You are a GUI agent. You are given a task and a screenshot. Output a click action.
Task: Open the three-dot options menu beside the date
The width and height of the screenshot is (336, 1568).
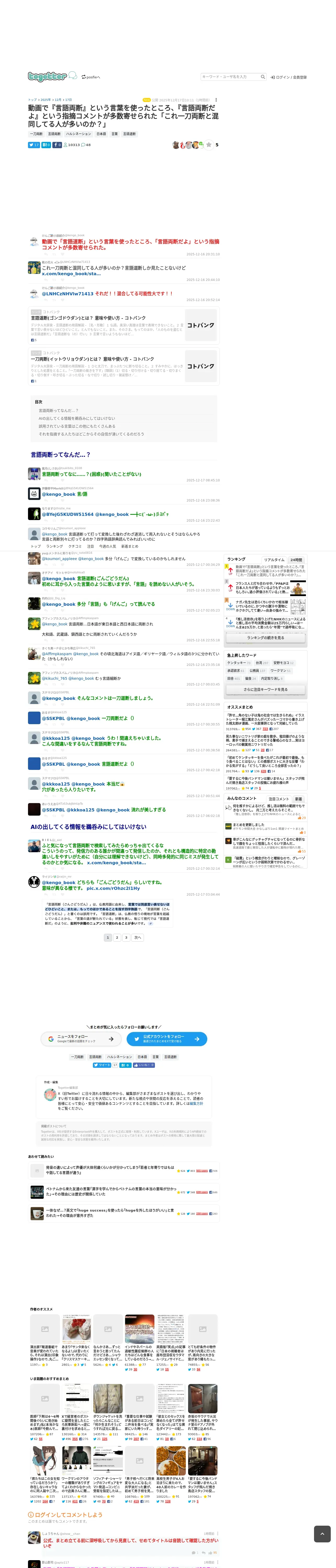[x=216, y=100]
